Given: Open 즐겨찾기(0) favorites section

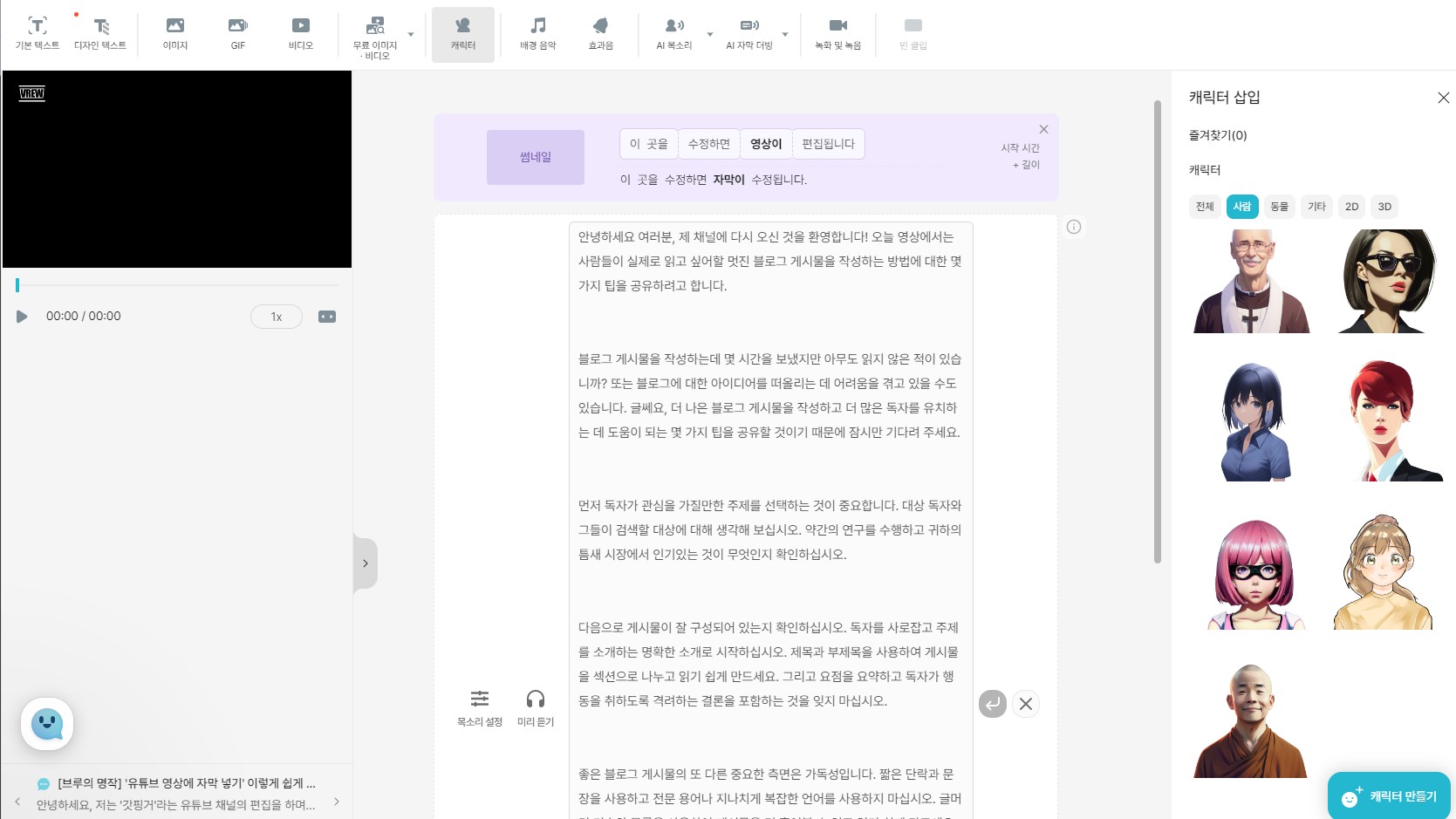Looking at the screenshot, I should (1218, 135).
